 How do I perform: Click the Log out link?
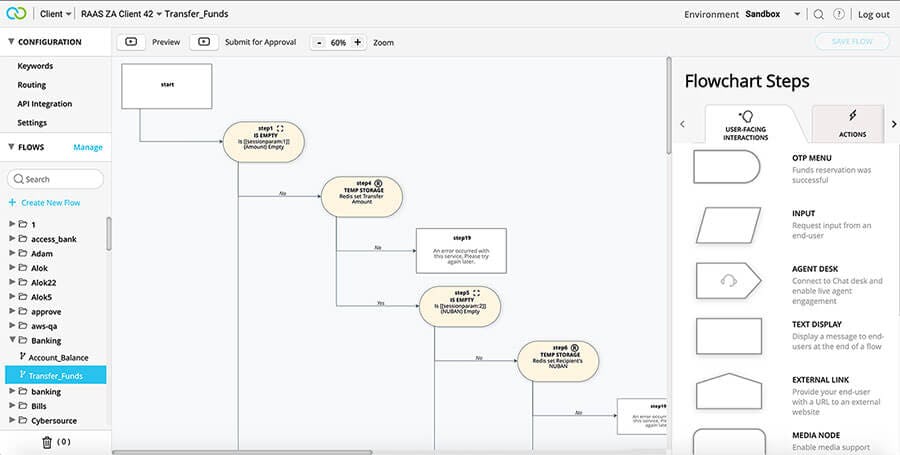tap(874, 14)
